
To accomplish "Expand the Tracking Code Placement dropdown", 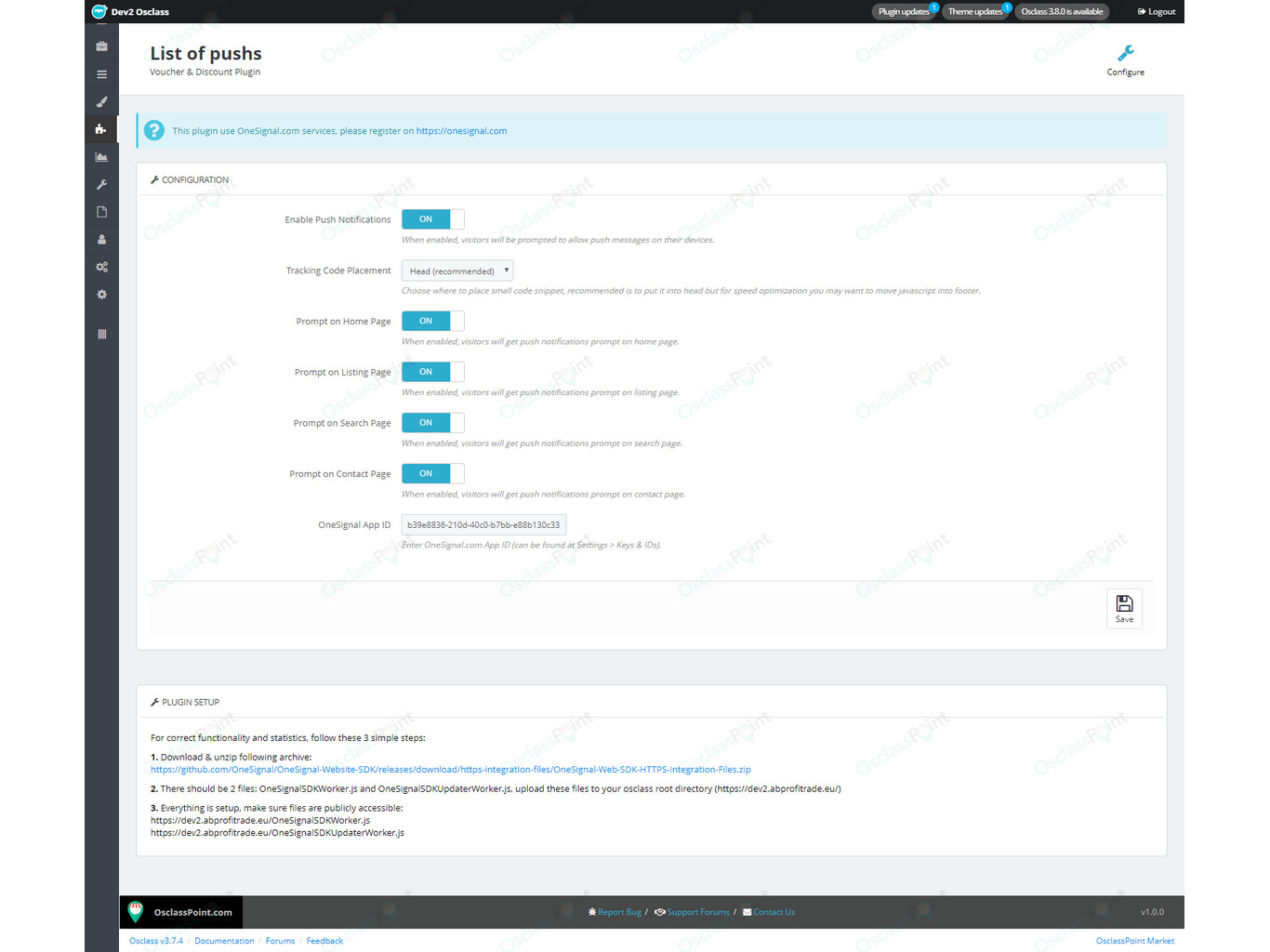I will click(x=457, y=271).
